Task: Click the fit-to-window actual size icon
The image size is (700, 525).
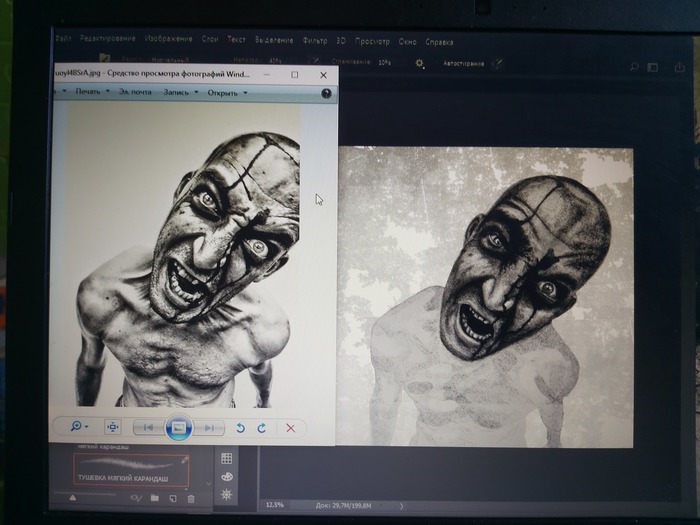Action: coord(112,427)
